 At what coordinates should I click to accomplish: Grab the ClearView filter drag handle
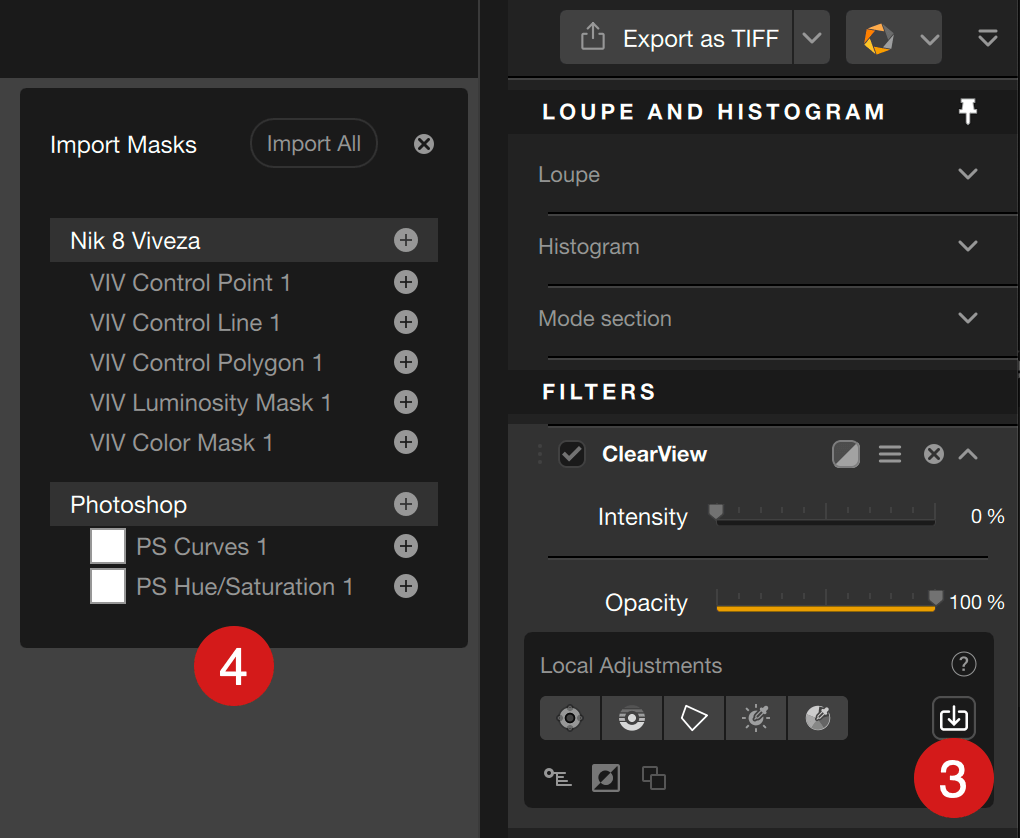coord(539,454)
